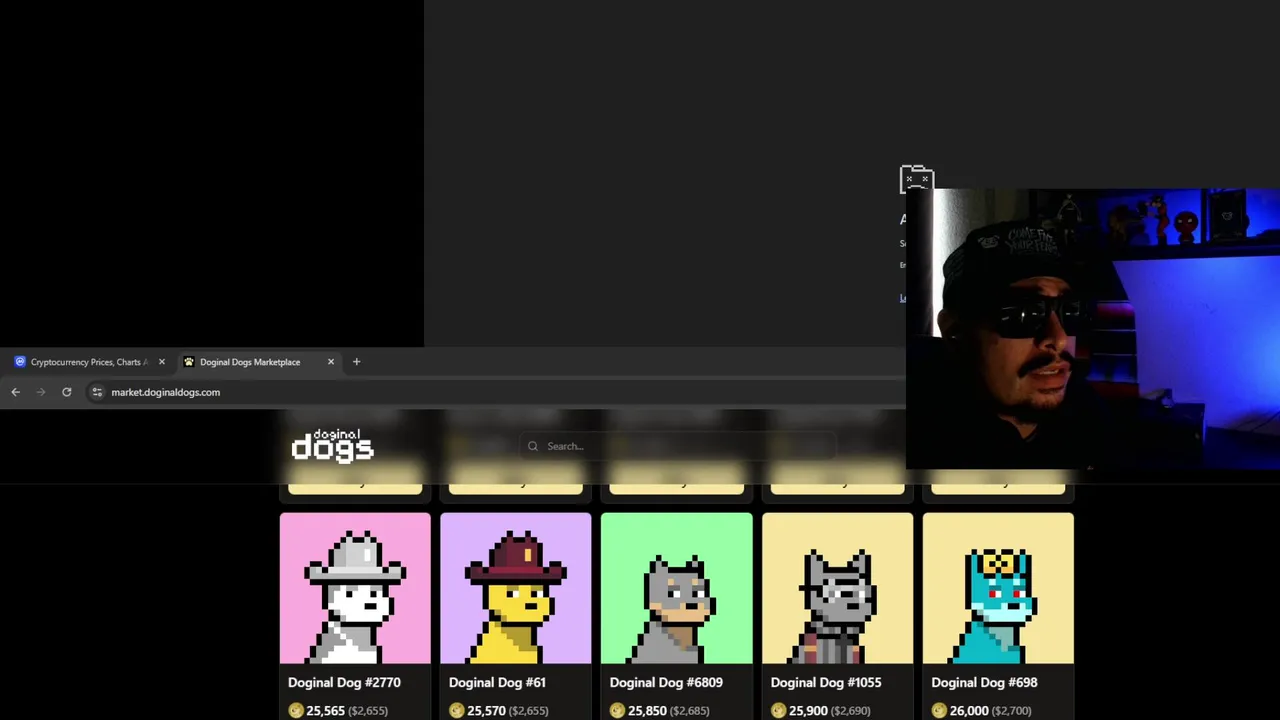The image size is (1280, 720).
Task: Click the Dogecoin icon beside 25,570
Action: click(457, 710)
